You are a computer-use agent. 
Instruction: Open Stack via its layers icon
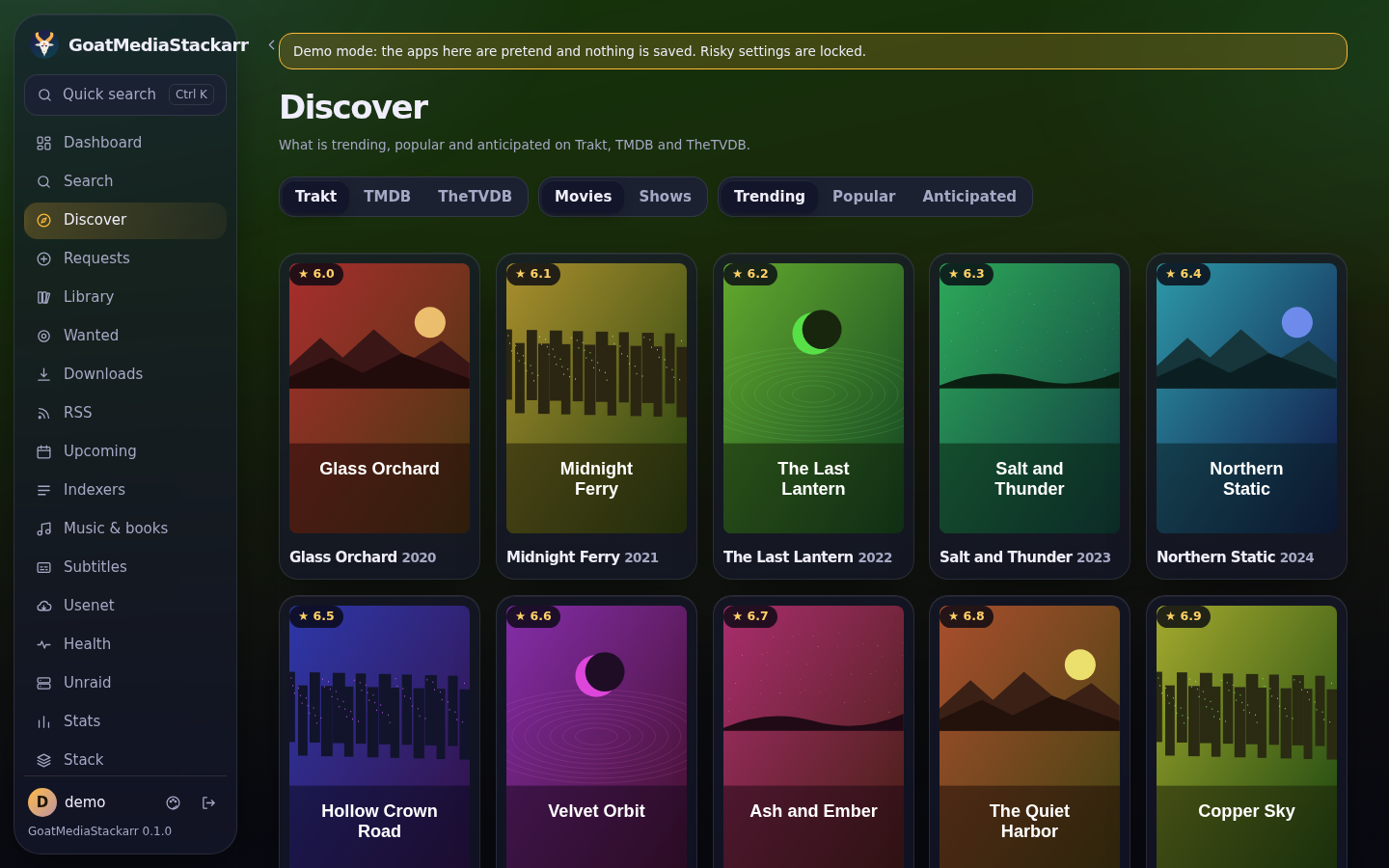click(x=43, y=760)
